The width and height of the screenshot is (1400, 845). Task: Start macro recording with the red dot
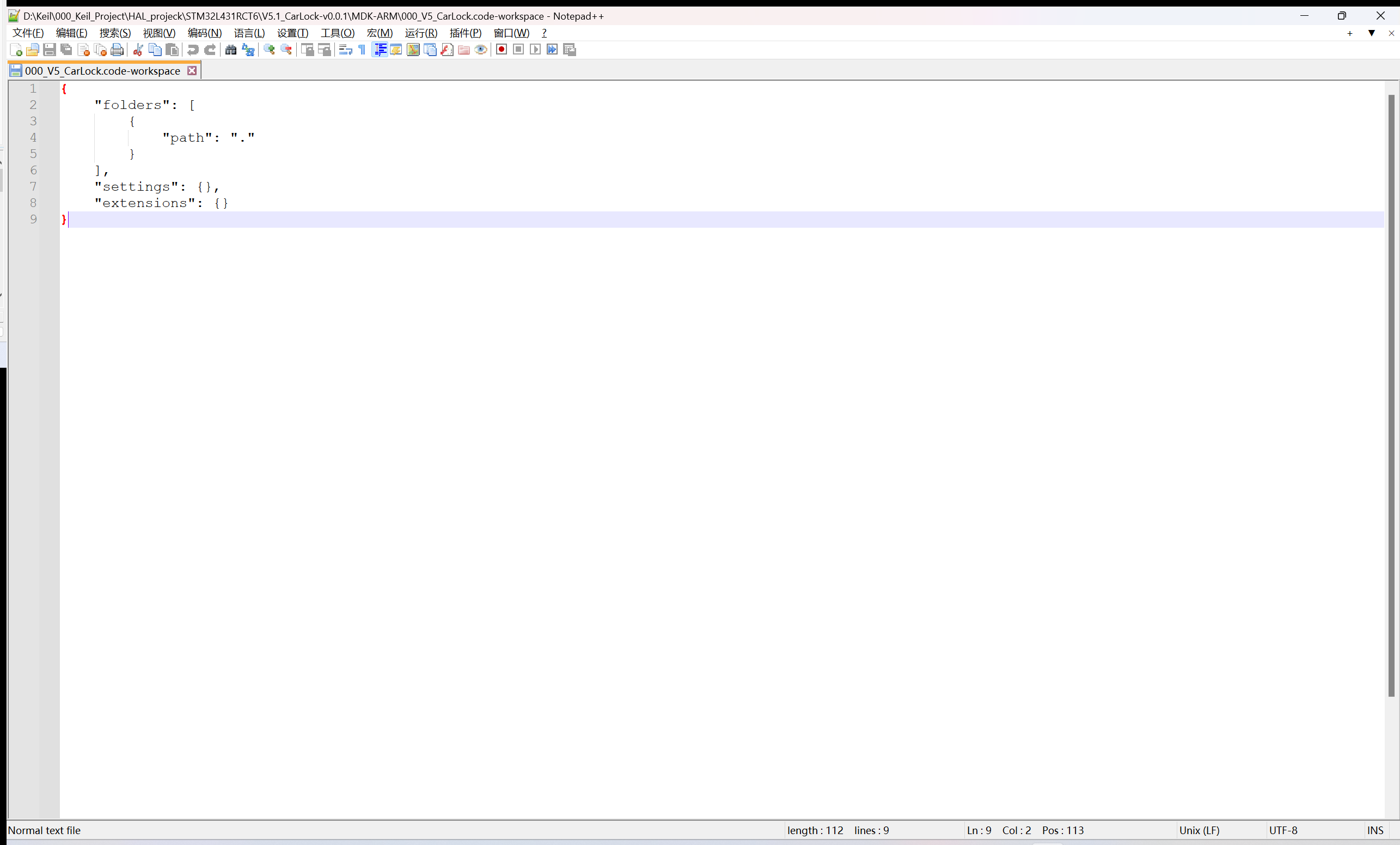tap(501, 50)
